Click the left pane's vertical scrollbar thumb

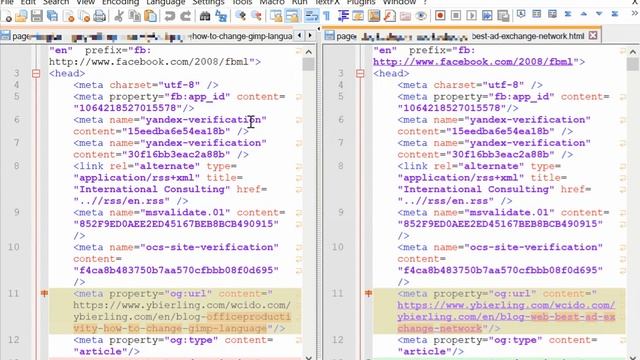[309, 64]
